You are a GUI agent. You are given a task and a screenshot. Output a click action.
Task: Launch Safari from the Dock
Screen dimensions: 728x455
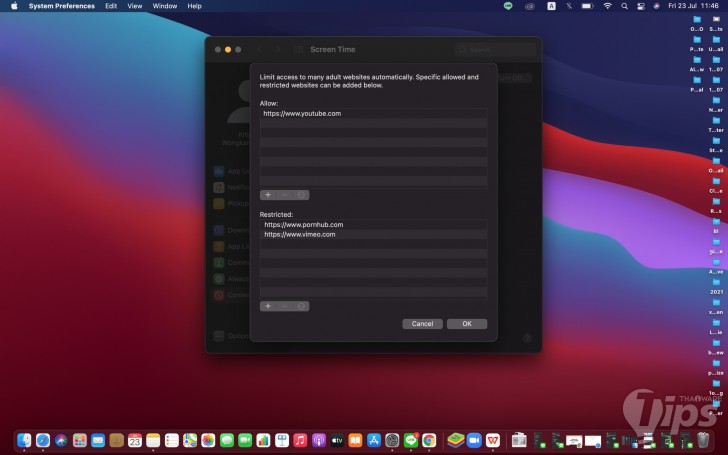[43, 440]
